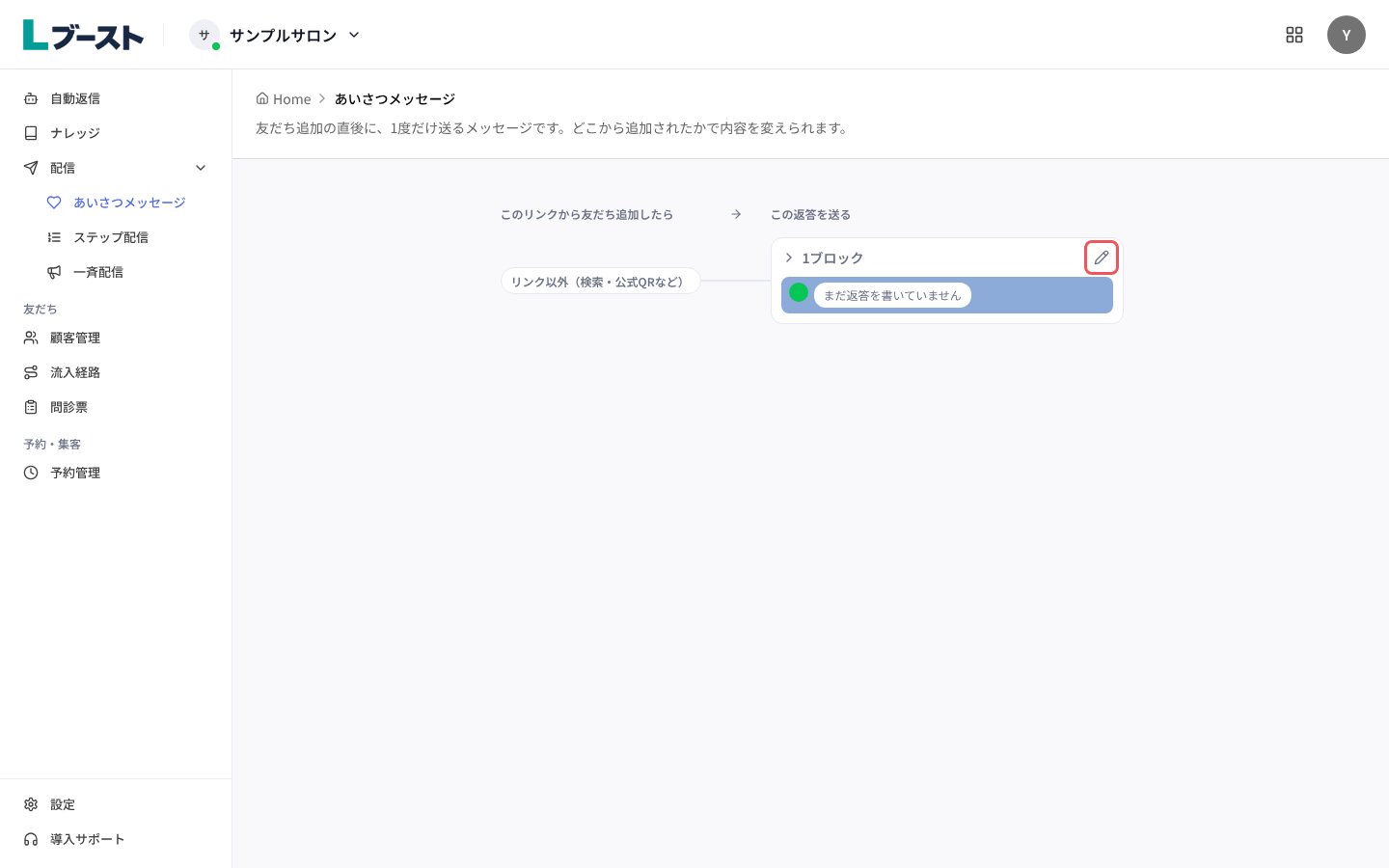This screenshot has height=868, width=1389.
Task: Open 自動返信 in the sidebar
Action: pyautogui.click(x=116, y=98)
